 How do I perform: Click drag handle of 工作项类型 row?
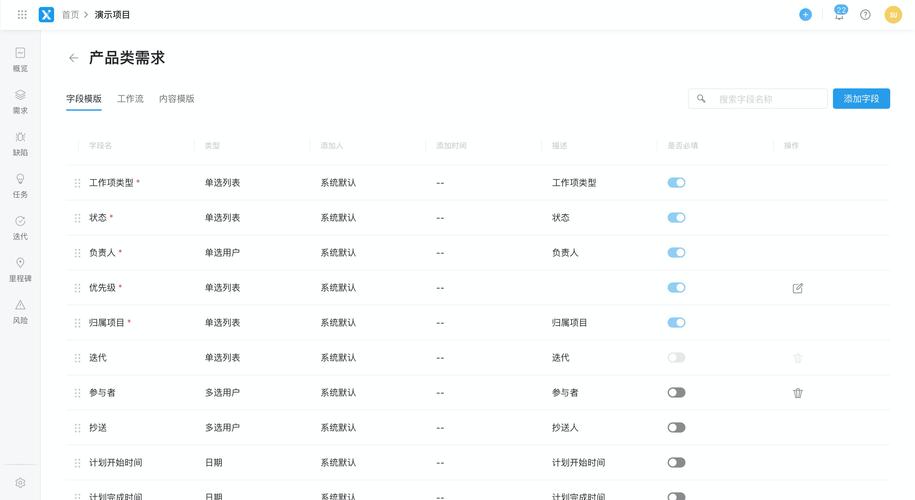point(77,183)
